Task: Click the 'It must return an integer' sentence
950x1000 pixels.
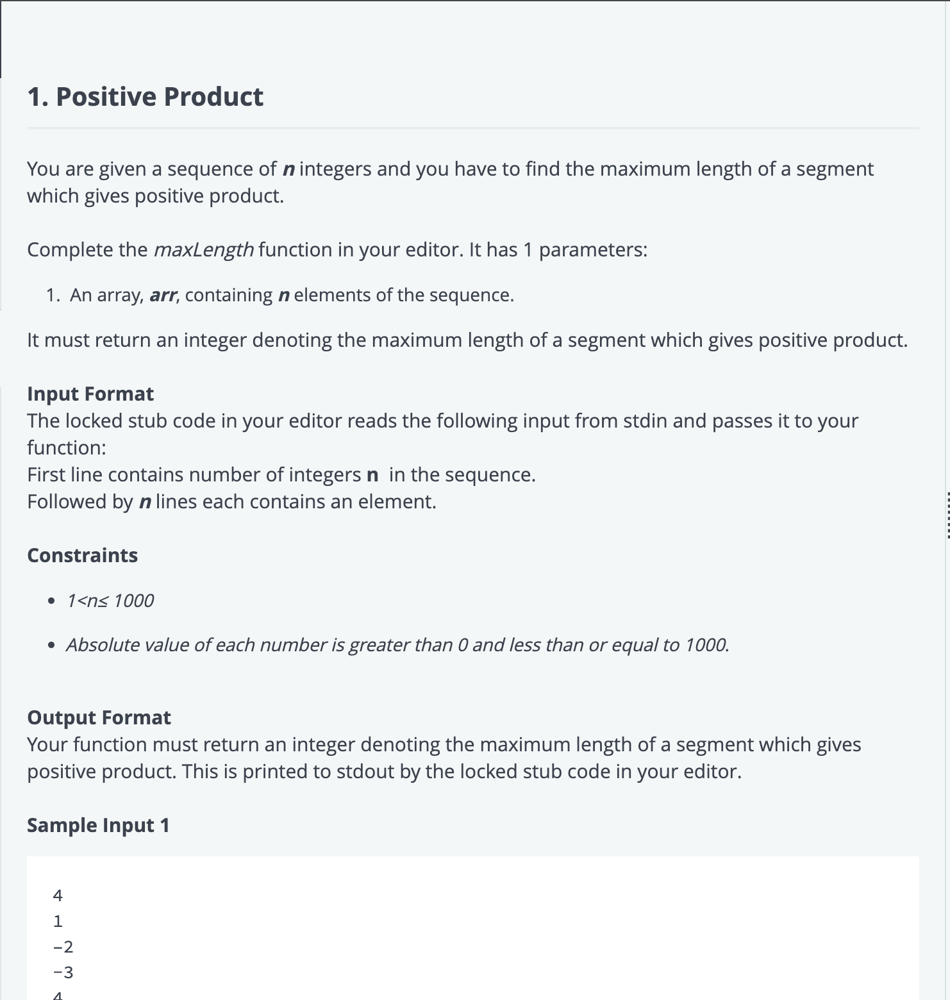Action: (x=467, y=341)
